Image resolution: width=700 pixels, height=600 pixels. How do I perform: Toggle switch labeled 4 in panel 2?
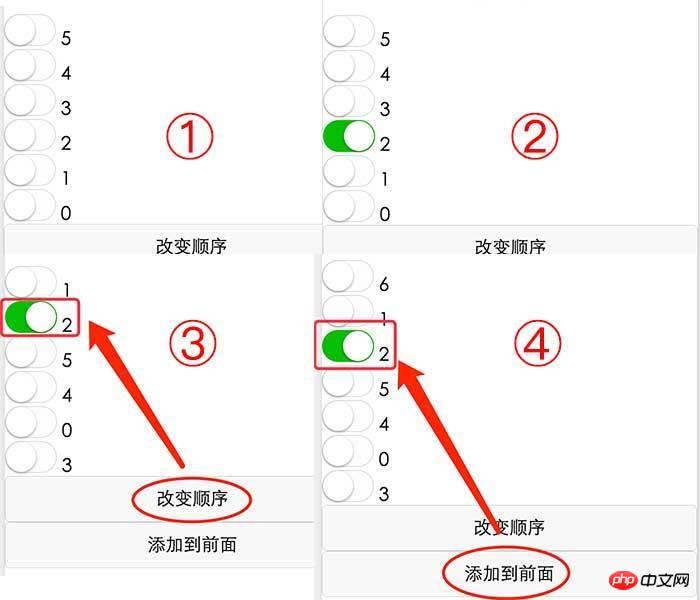349,66
